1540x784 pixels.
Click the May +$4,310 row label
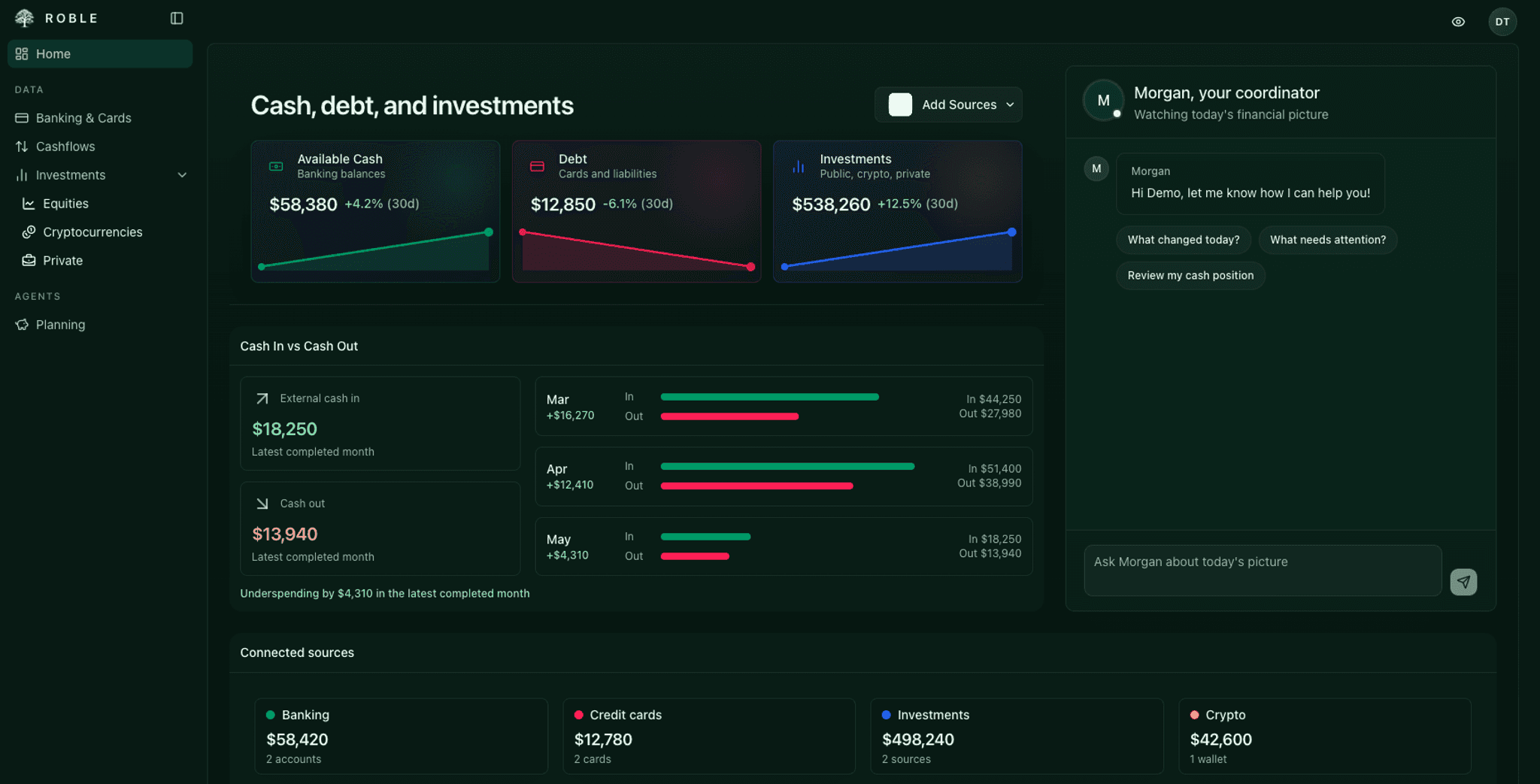[568, 546]
